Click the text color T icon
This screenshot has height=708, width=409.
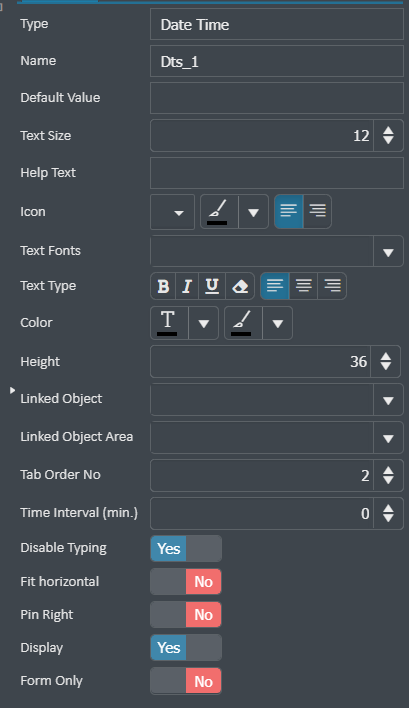click(169, 323)
